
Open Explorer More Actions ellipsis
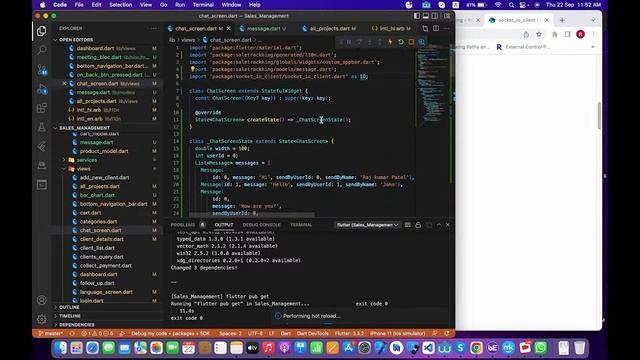tap(153, 28)
